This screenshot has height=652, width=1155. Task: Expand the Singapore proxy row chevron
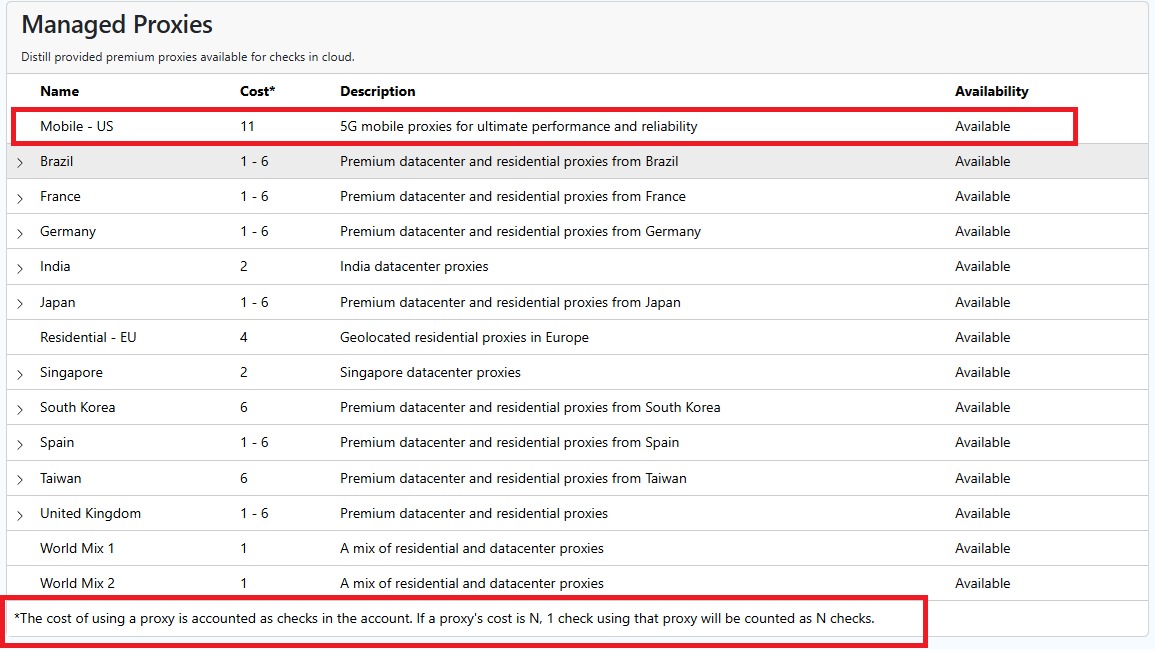[x=20, y=373]
